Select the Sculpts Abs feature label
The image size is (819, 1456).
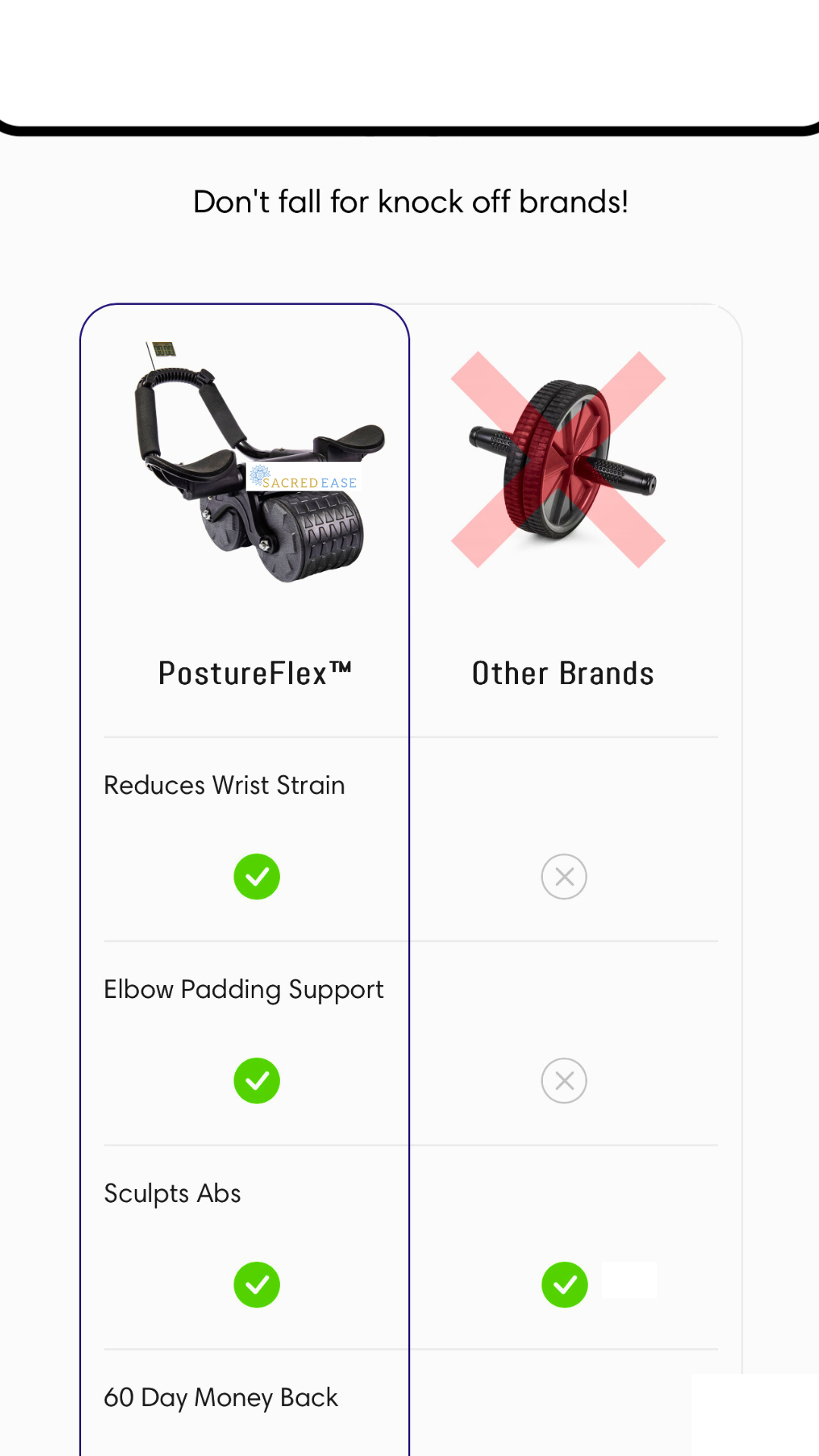click(x=172, y=1194)
